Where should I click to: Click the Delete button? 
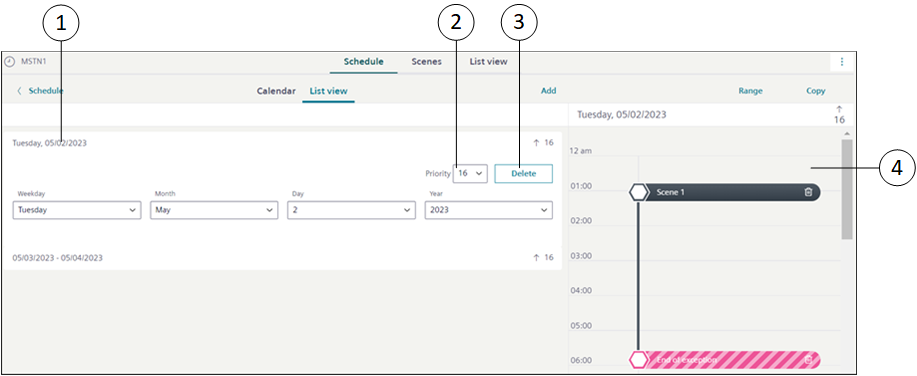(x=523, y=174)
